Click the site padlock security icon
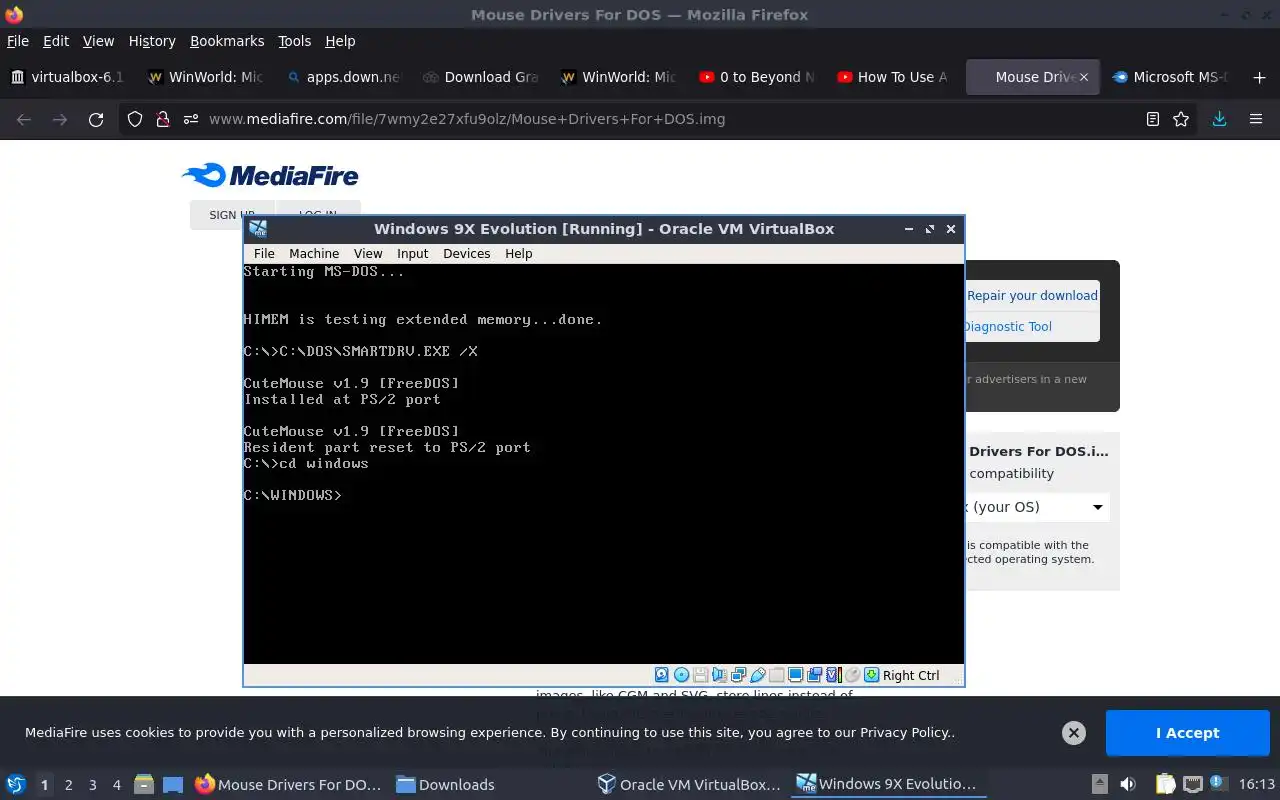The width and height of the screenshot is (1280, 800). coord(162,119)
